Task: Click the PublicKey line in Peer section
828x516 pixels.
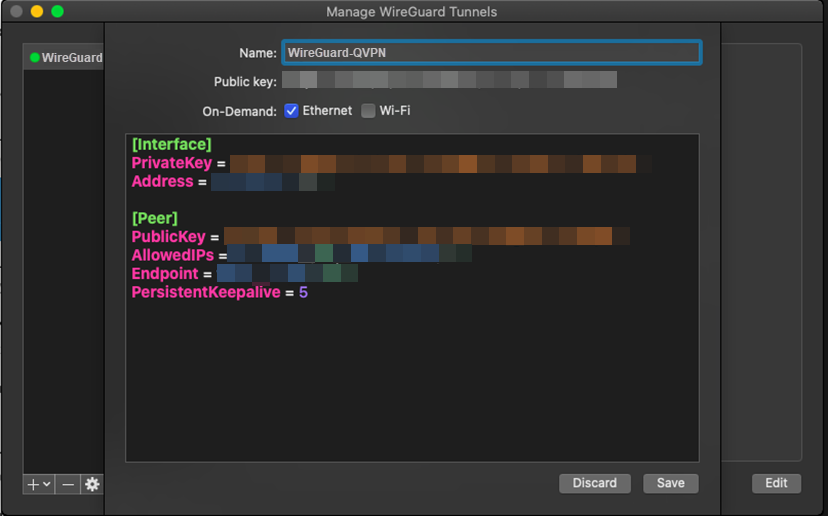Action: point(380,237)
